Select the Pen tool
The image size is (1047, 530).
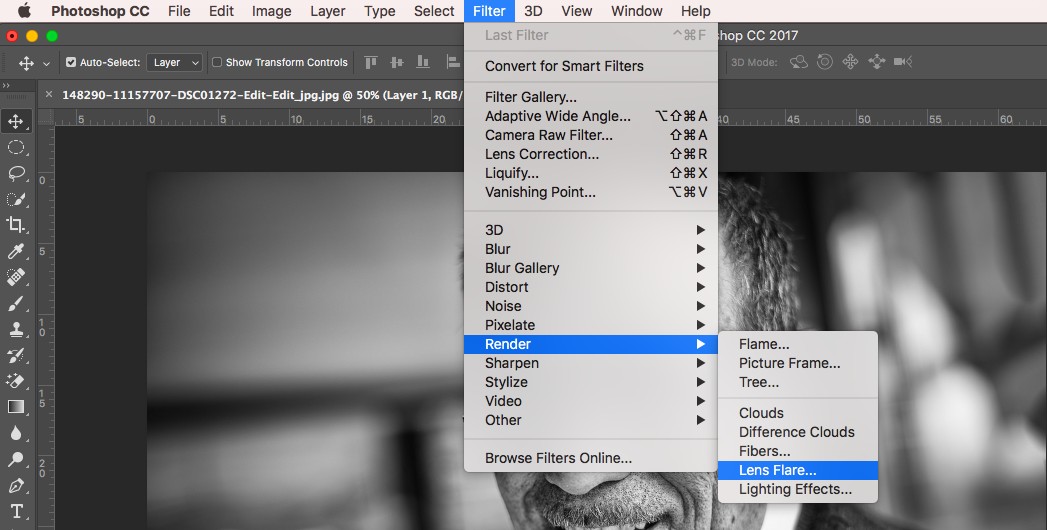[16, 485]
